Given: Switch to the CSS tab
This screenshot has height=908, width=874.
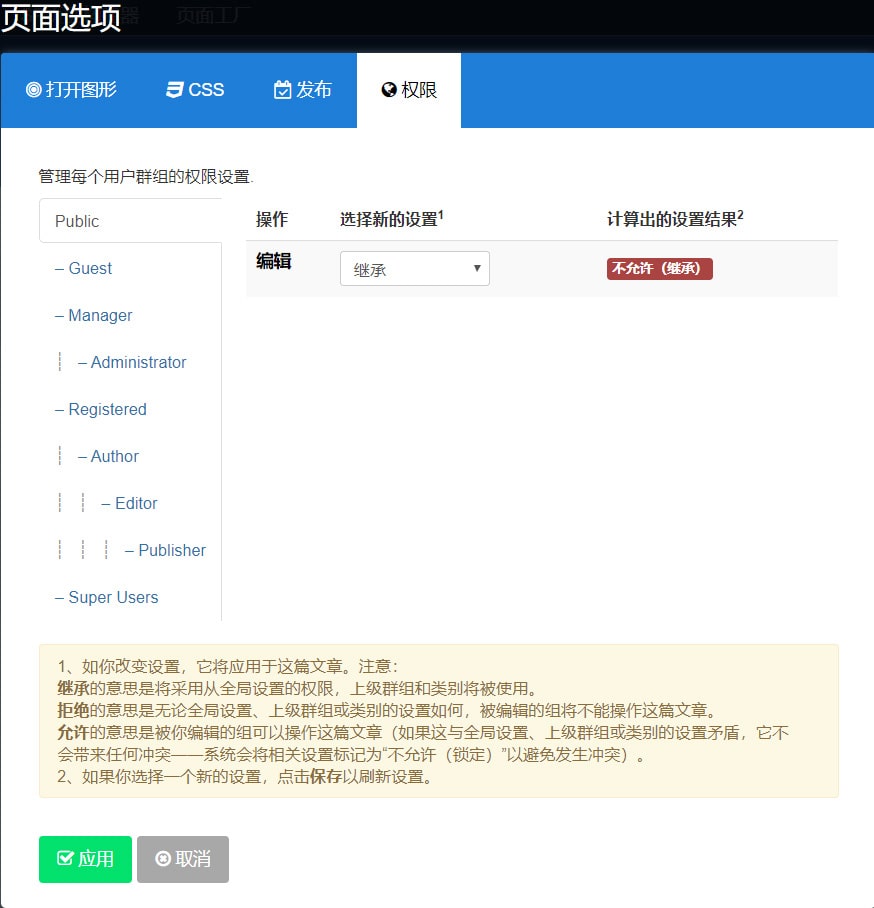Looking at the screenshot, I should coord(195,90).
